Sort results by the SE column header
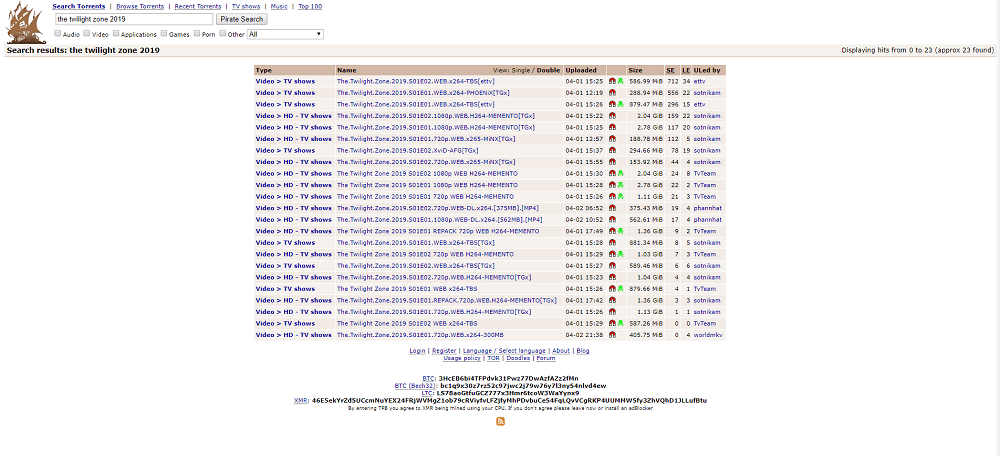Viewport: 1000px width, 456px height. pyautogui.click(x=671, y=70)
